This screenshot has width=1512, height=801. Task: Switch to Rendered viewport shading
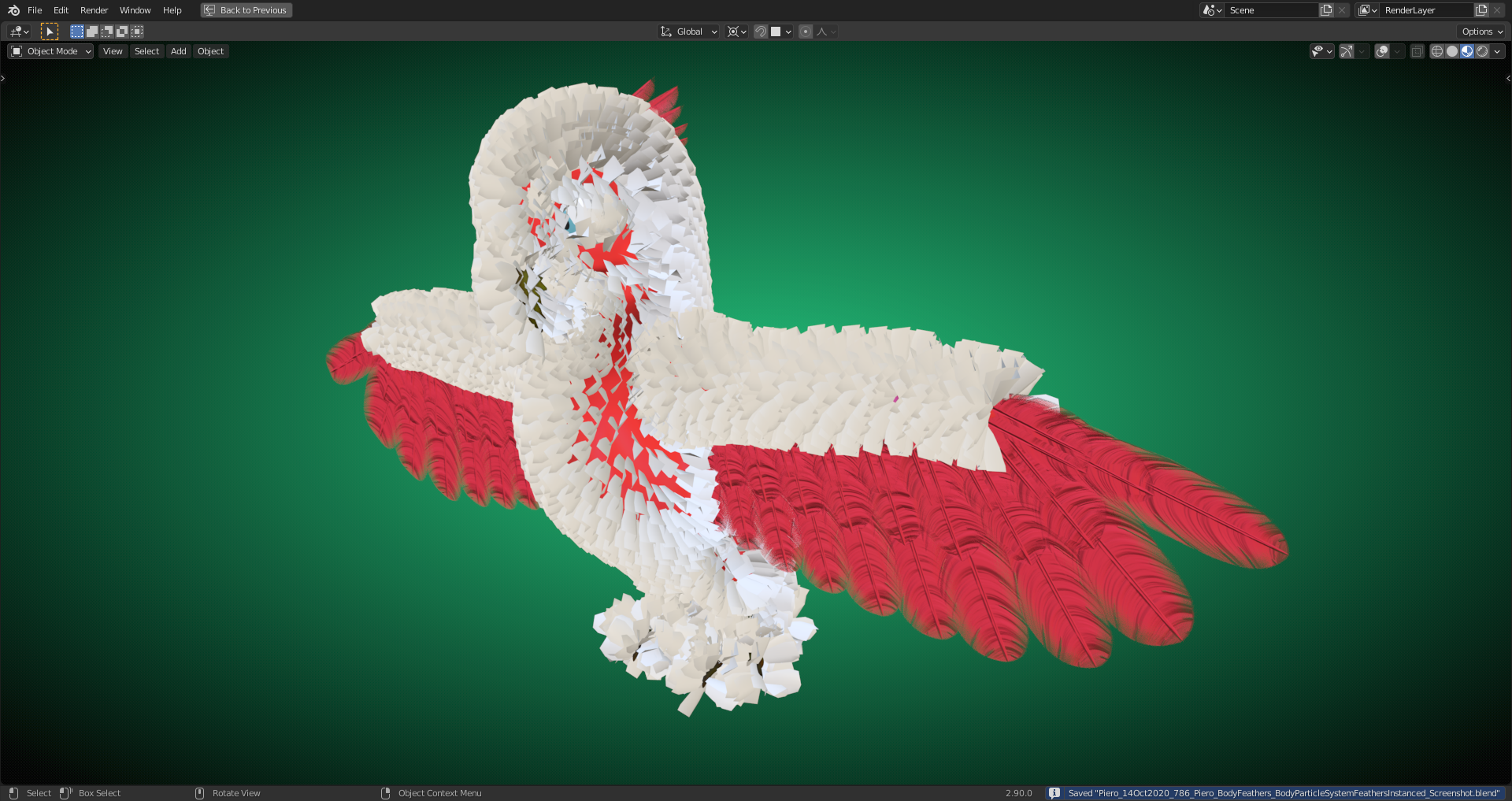click(x=1483, y=51)
